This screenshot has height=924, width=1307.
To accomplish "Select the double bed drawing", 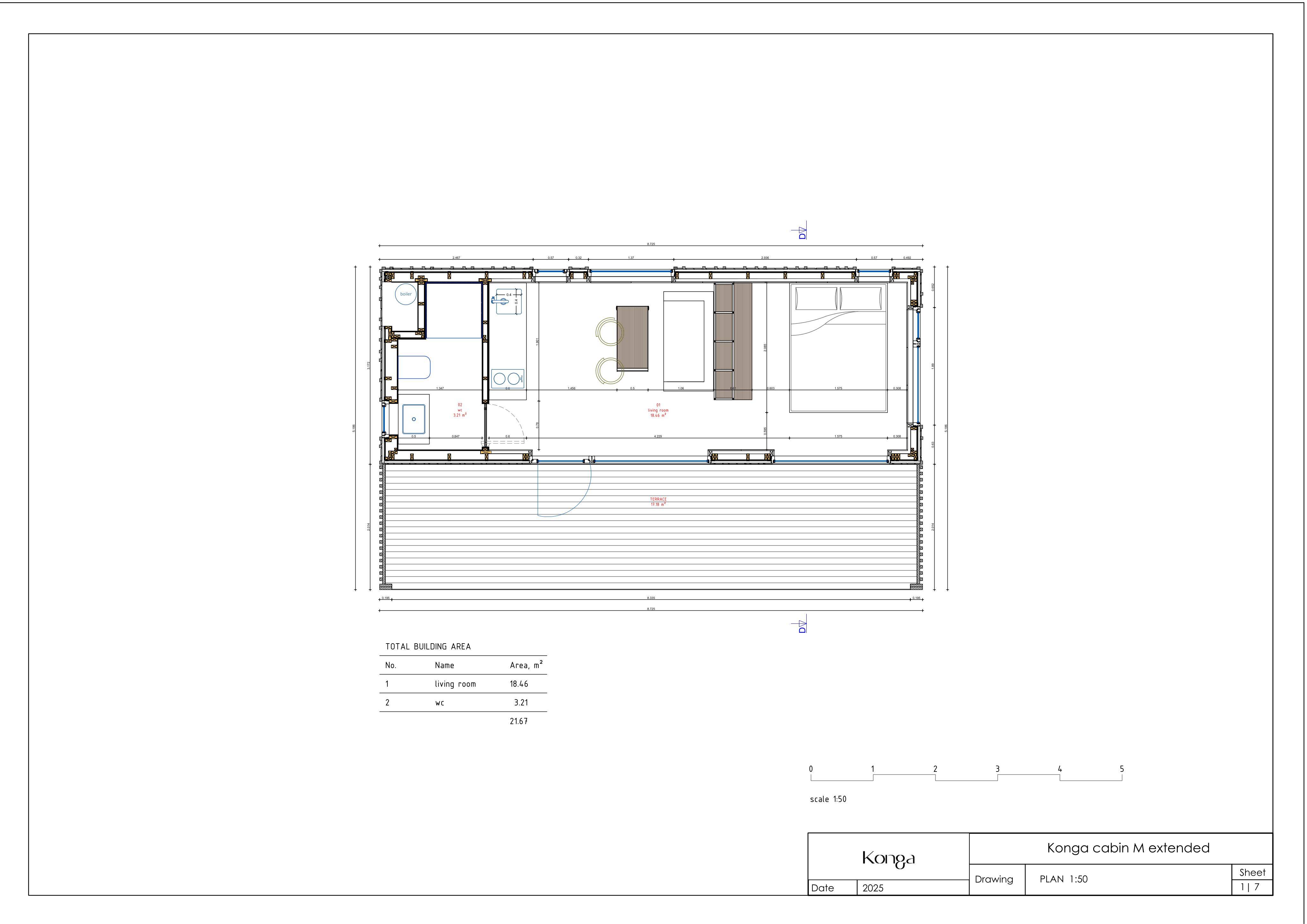I will coord(838,347).
